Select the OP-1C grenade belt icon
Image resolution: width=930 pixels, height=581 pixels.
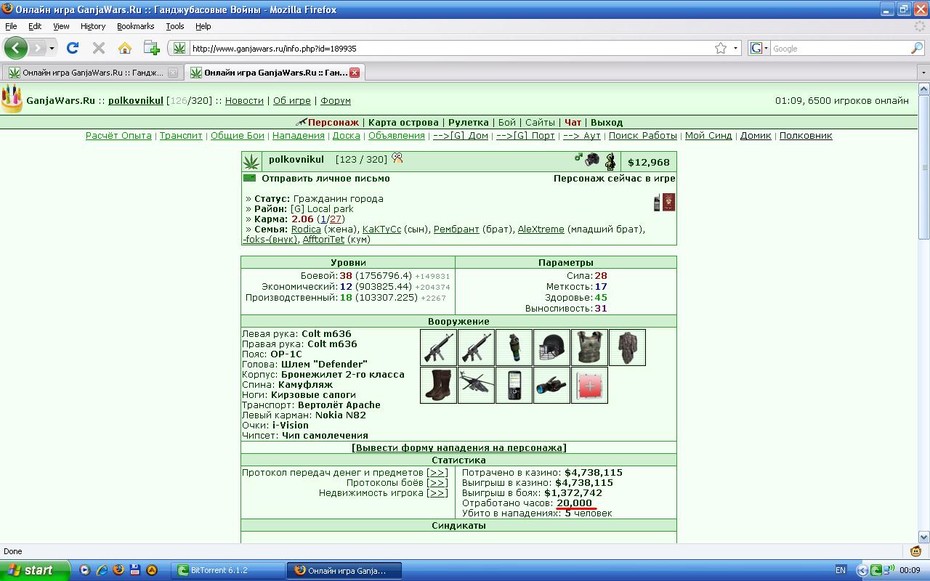514,347
